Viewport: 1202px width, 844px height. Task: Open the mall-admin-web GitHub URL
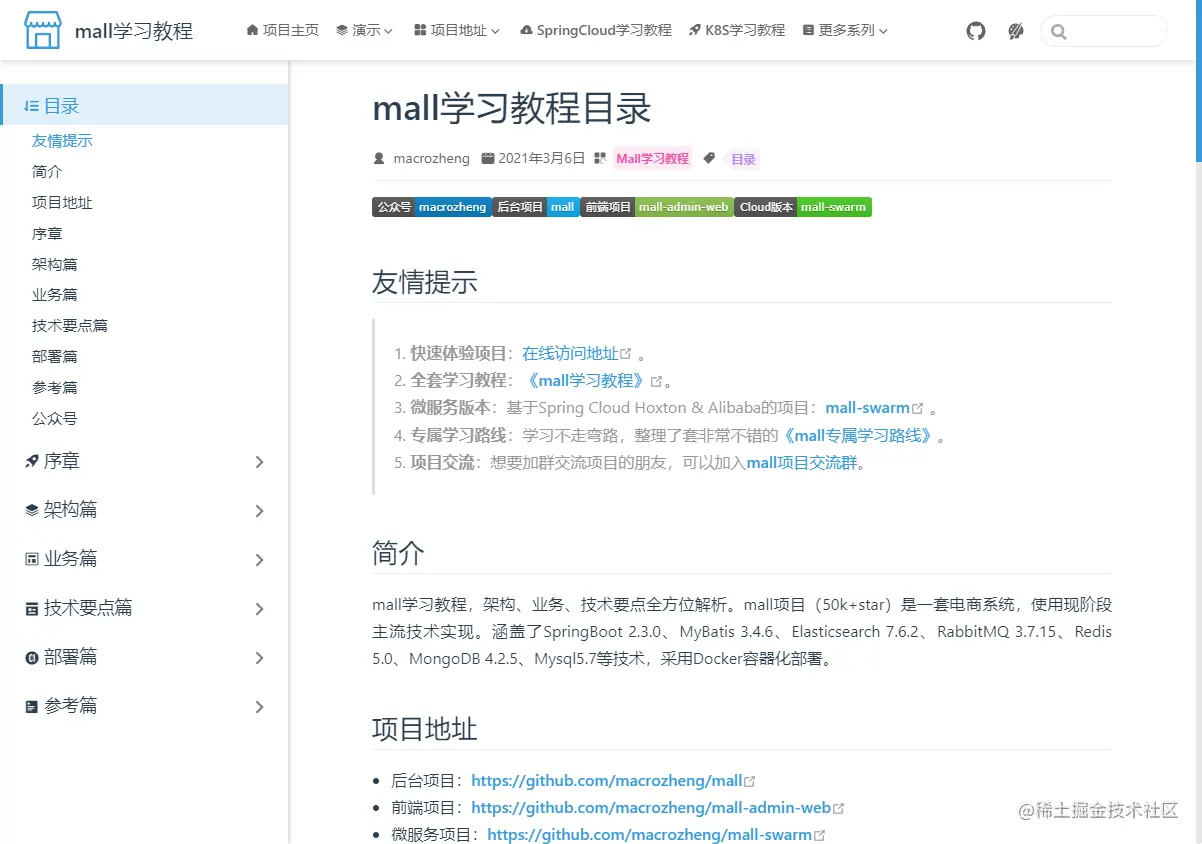point(658,808)
